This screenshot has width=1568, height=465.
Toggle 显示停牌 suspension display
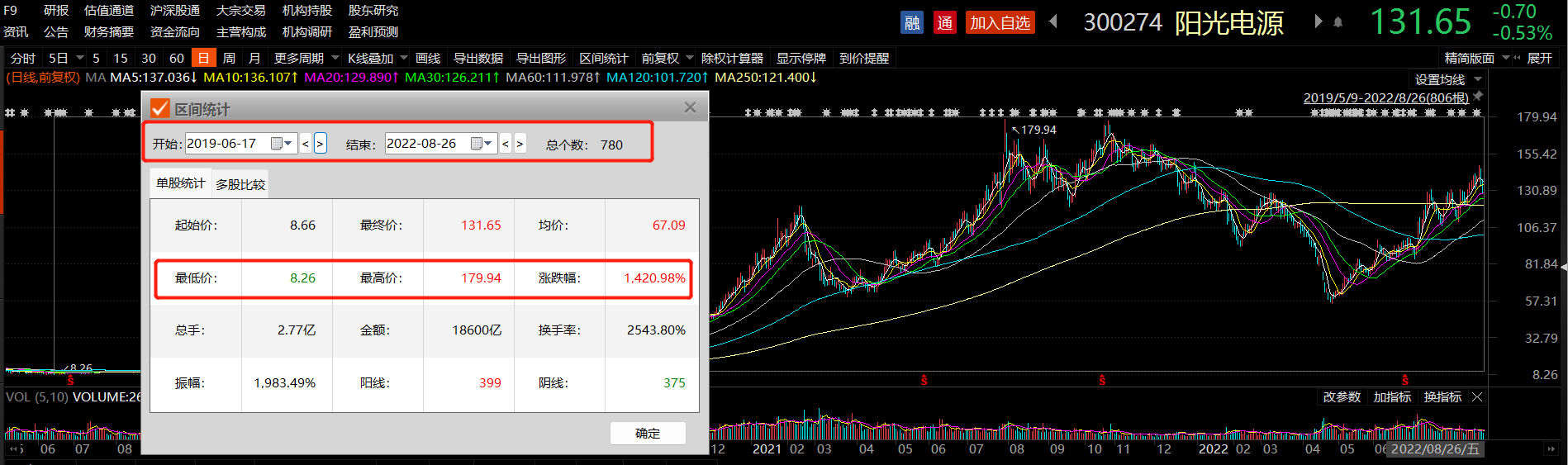point(801,58)
